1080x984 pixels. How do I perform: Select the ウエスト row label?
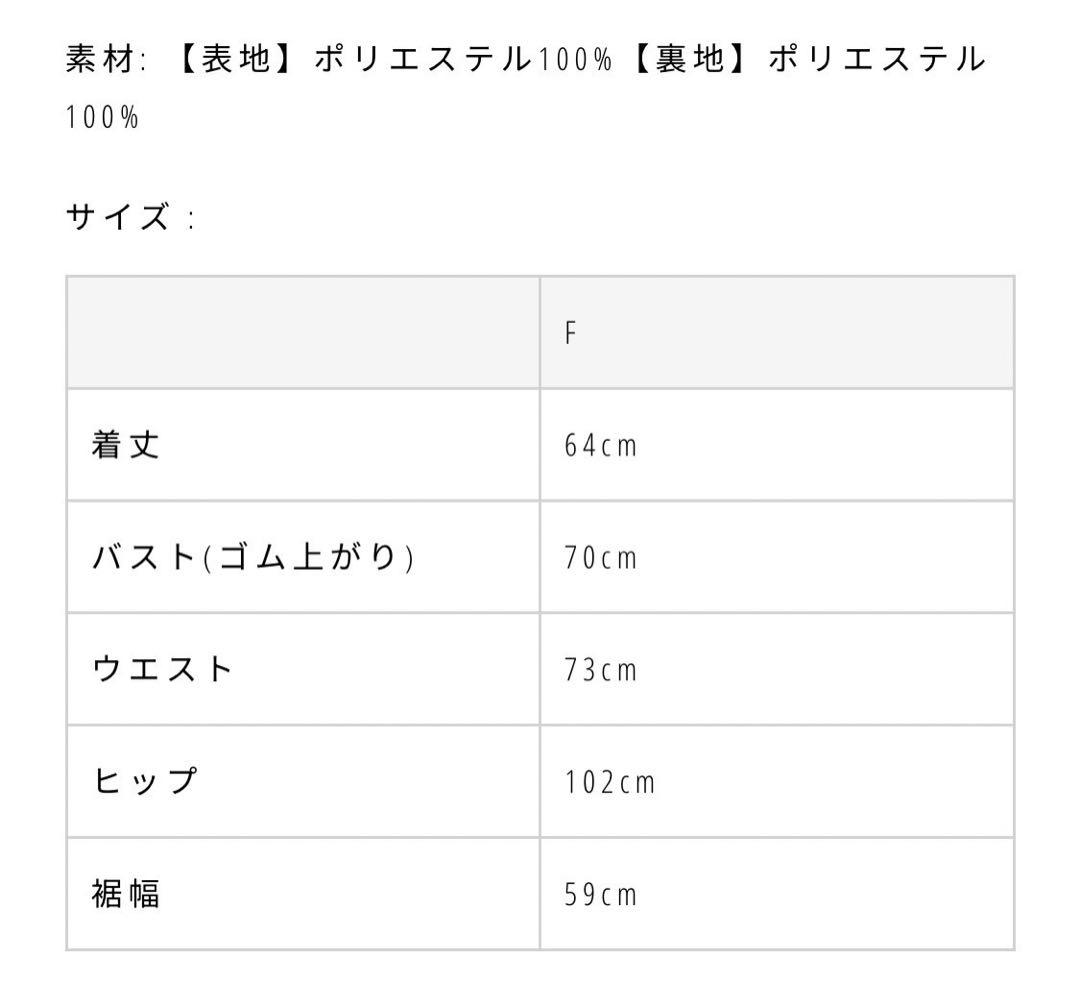pos(162,670)
